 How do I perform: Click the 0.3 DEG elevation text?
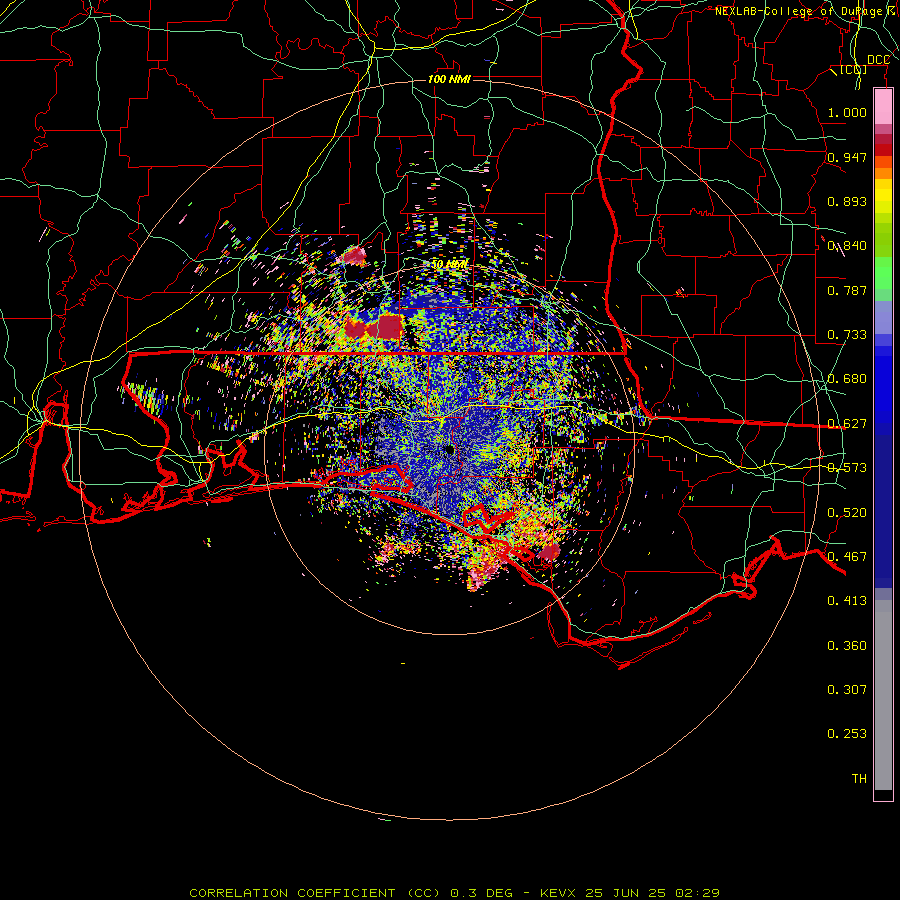(x=482, y=893)
